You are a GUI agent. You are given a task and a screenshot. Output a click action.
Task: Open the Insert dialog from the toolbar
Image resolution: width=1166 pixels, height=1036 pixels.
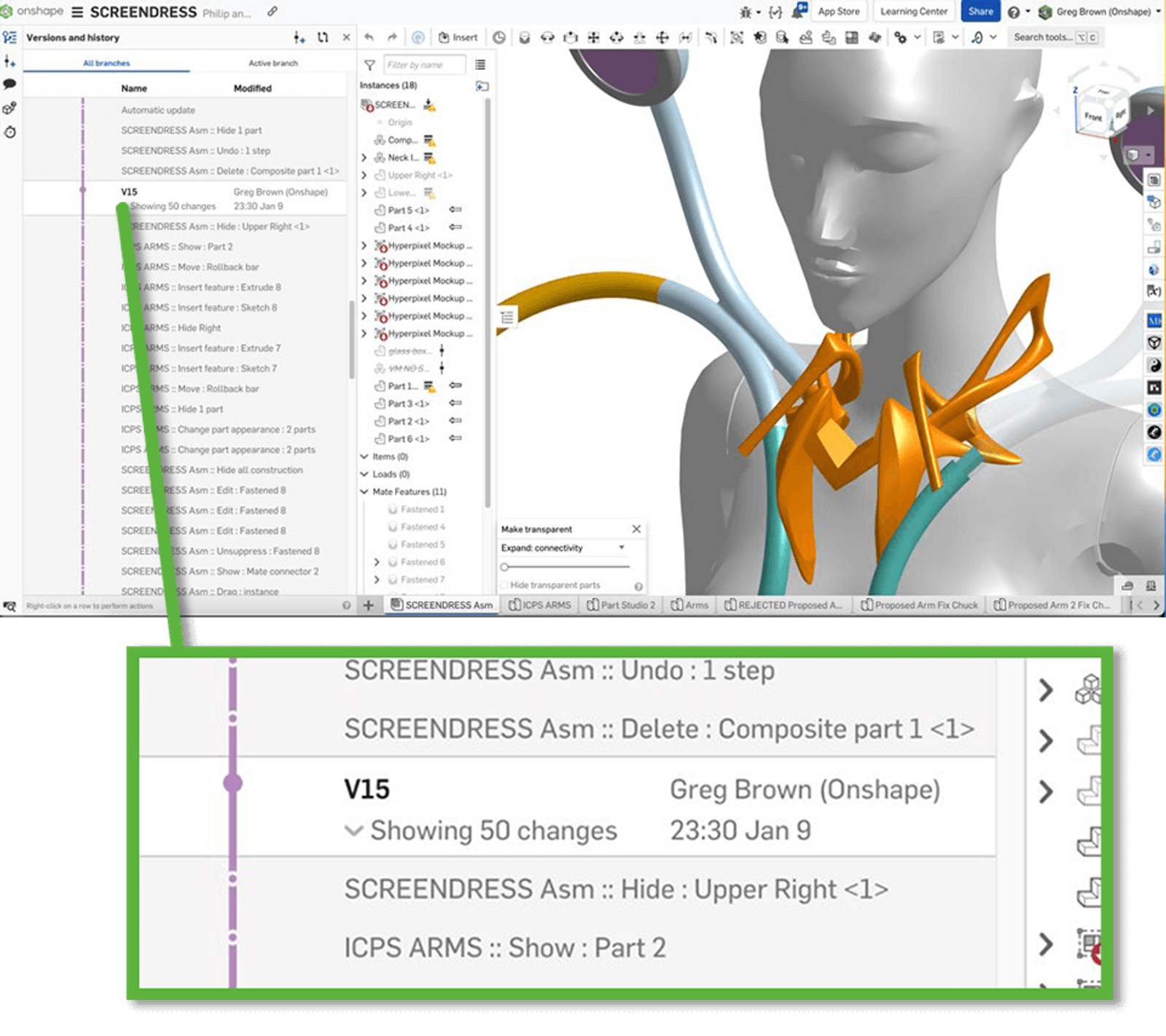458,36
